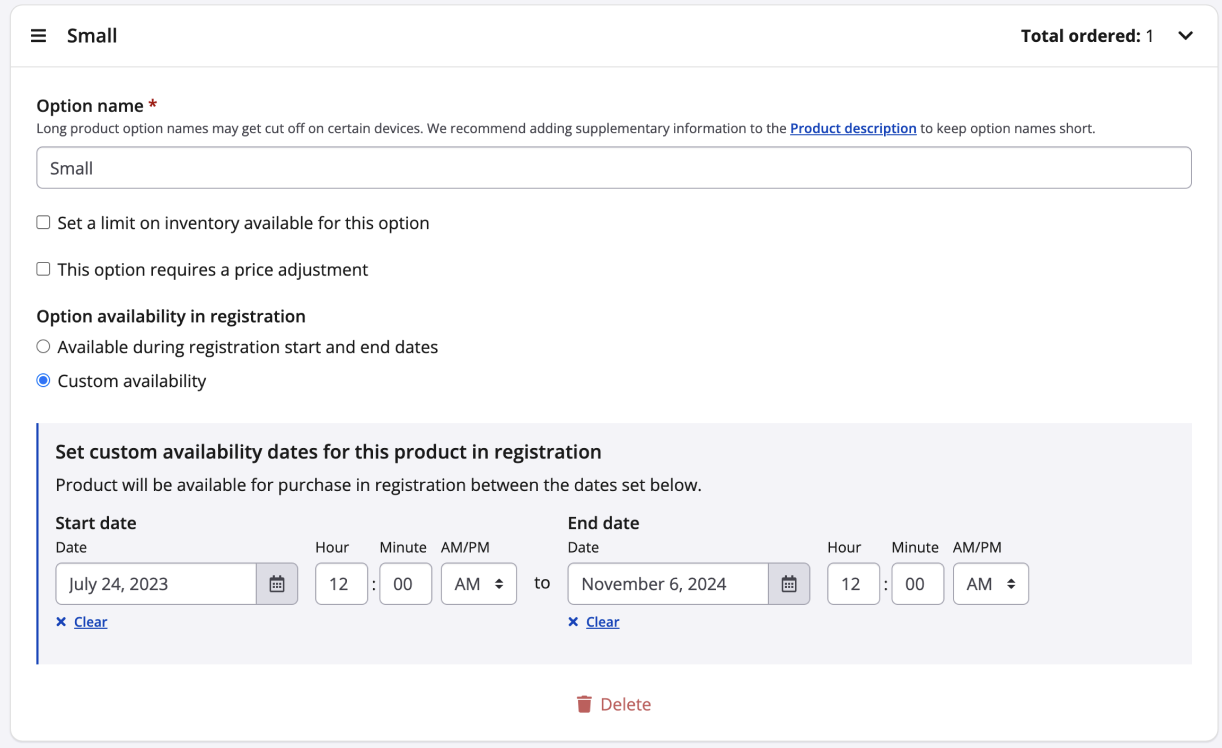
Task: Select Available during registration start and end dates
Action: 43,346
